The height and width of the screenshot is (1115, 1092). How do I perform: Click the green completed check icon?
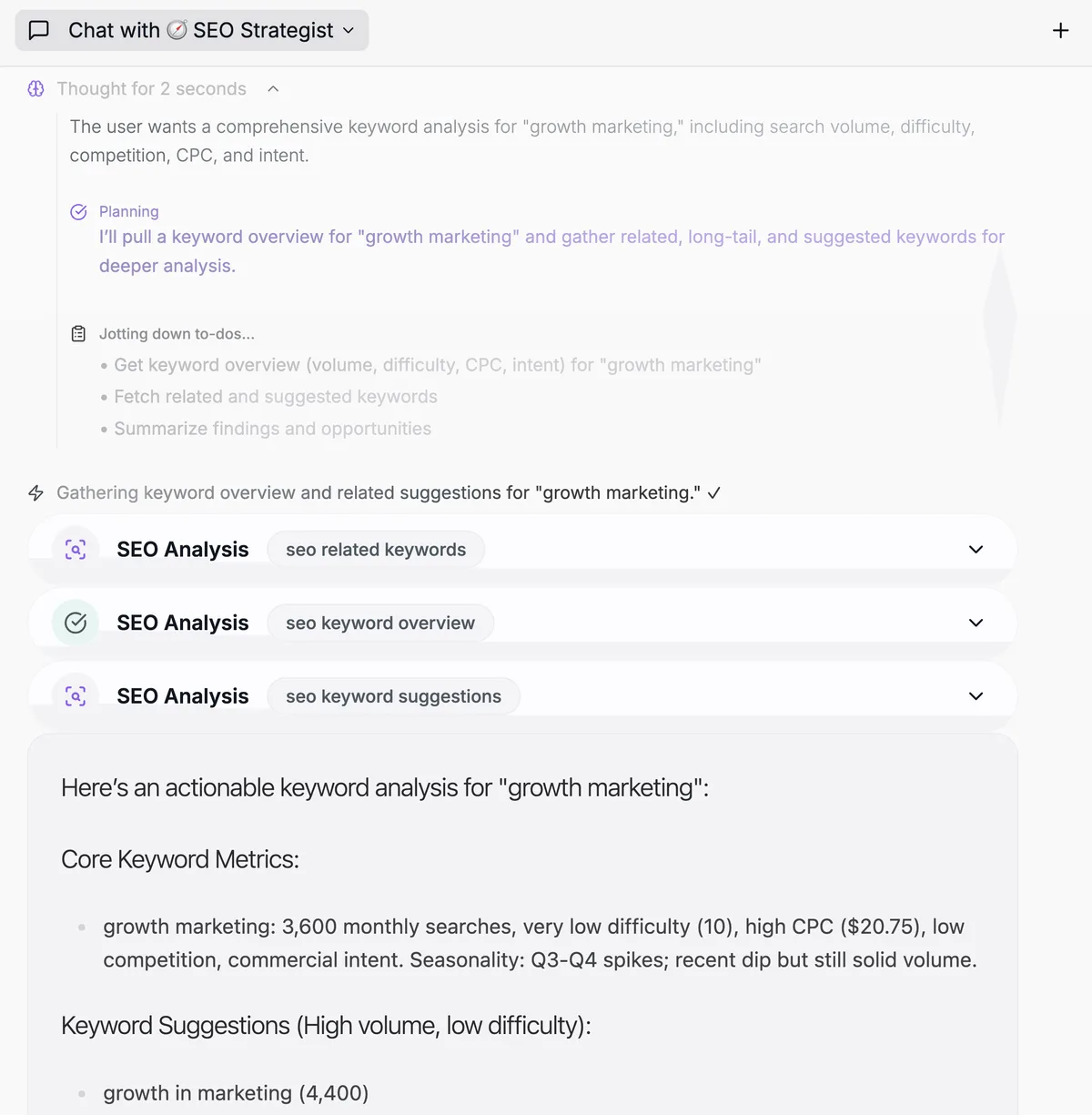click(x=76, y=623)
